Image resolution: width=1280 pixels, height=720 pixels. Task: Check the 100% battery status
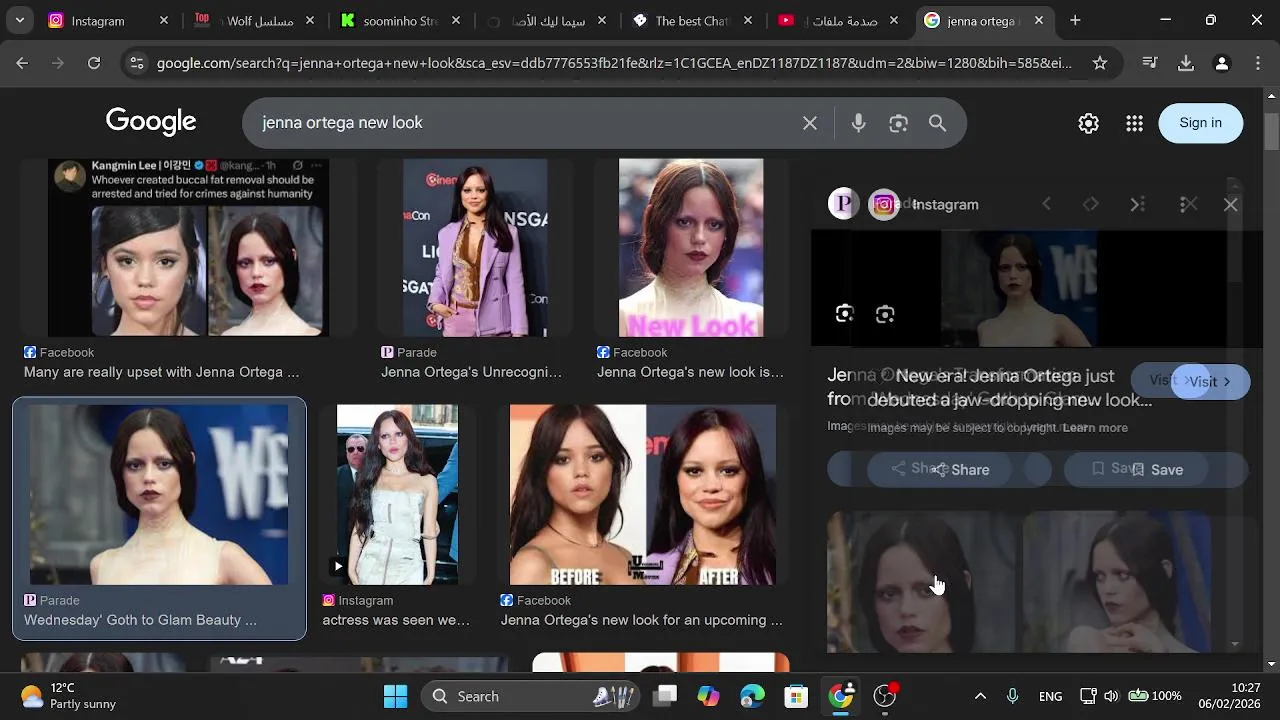1155,696
